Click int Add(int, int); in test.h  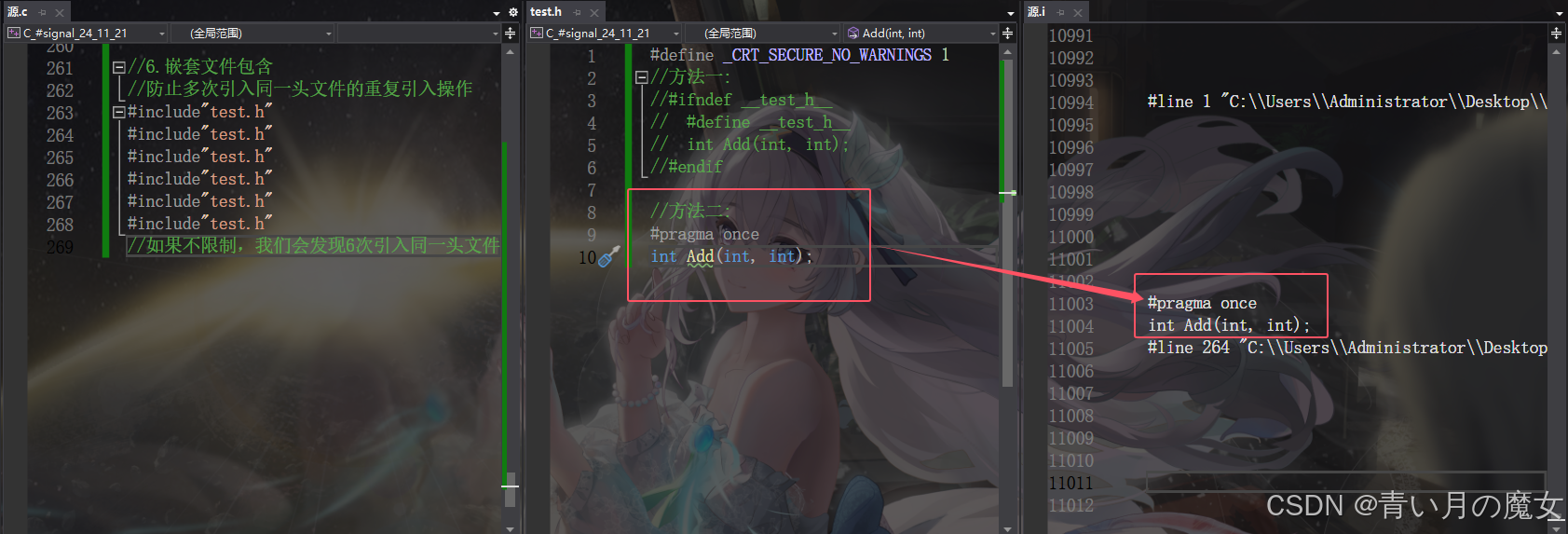pyautogui.click(x=731, y=256)
